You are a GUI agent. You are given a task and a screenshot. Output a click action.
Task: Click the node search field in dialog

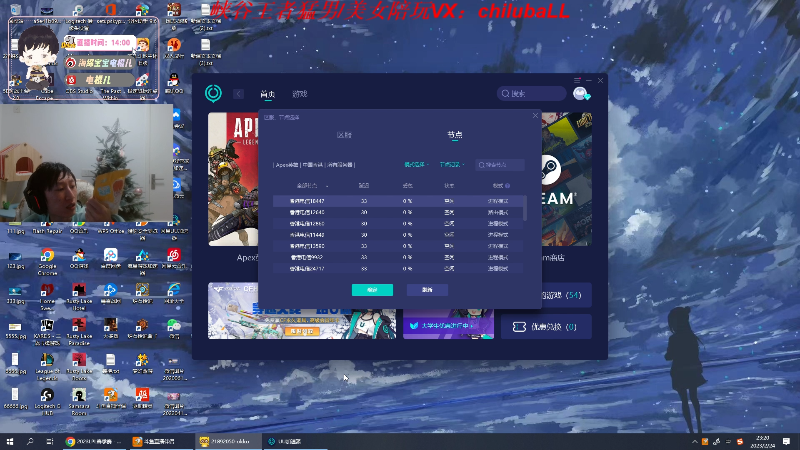pyautogui.click(x=499, y=165)
